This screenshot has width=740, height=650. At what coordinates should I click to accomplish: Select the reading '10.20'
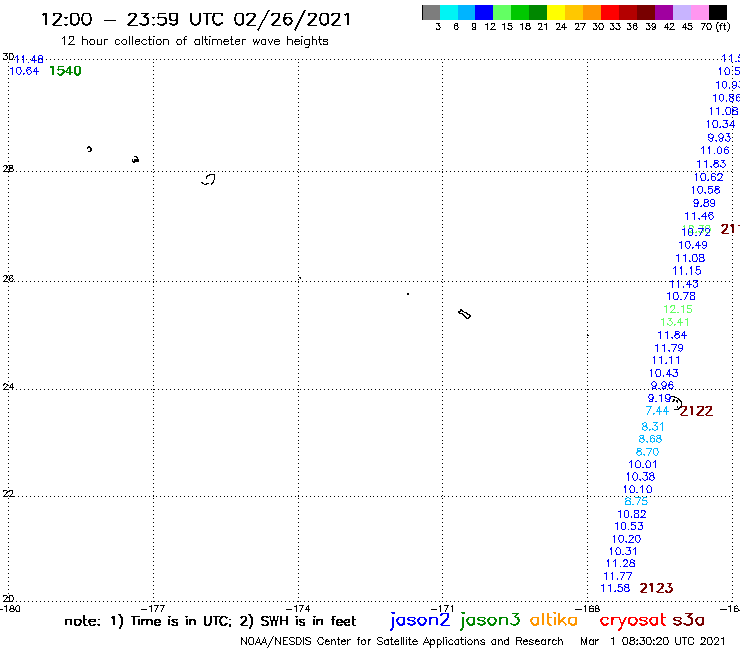click(x=626, y=539)
